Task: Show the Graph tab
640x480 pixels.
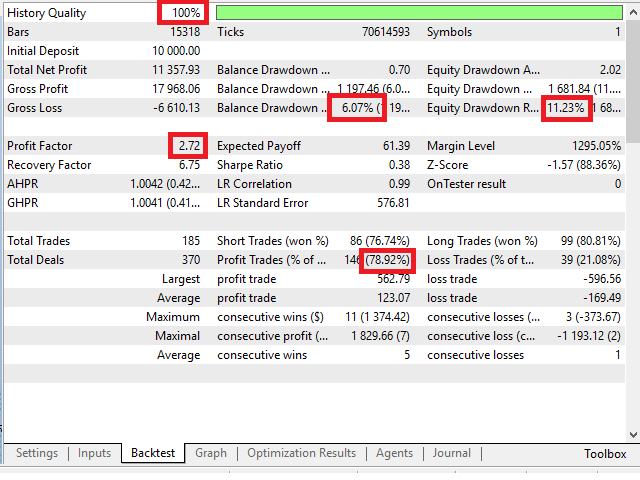Action: point(211,453)
